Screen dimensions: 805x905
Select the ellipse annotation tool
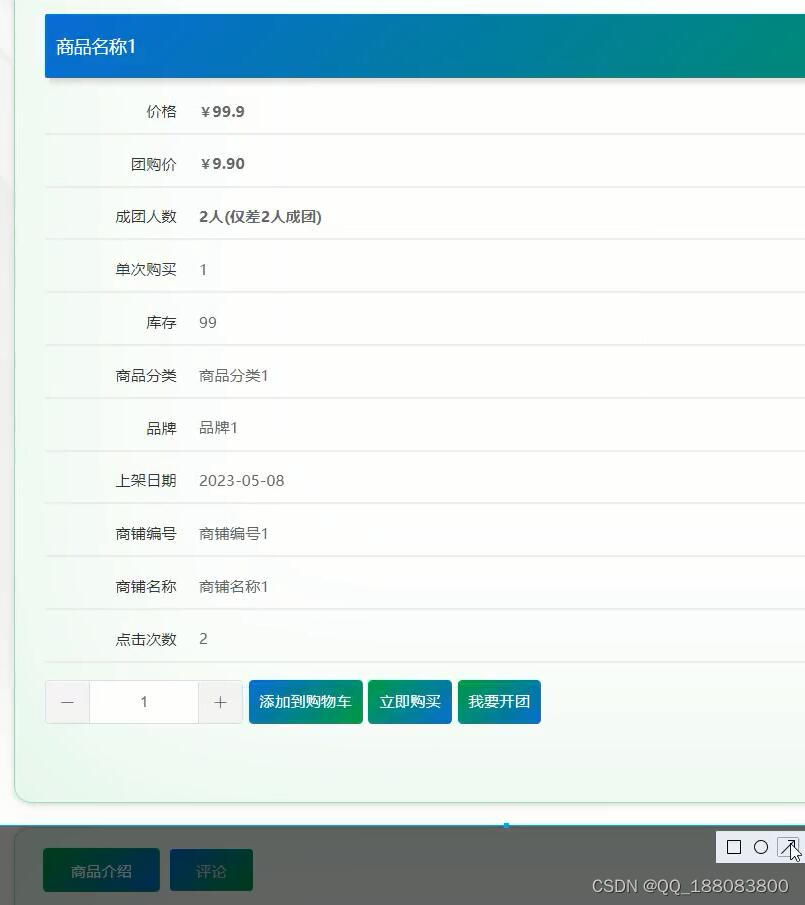pos(761,847)
